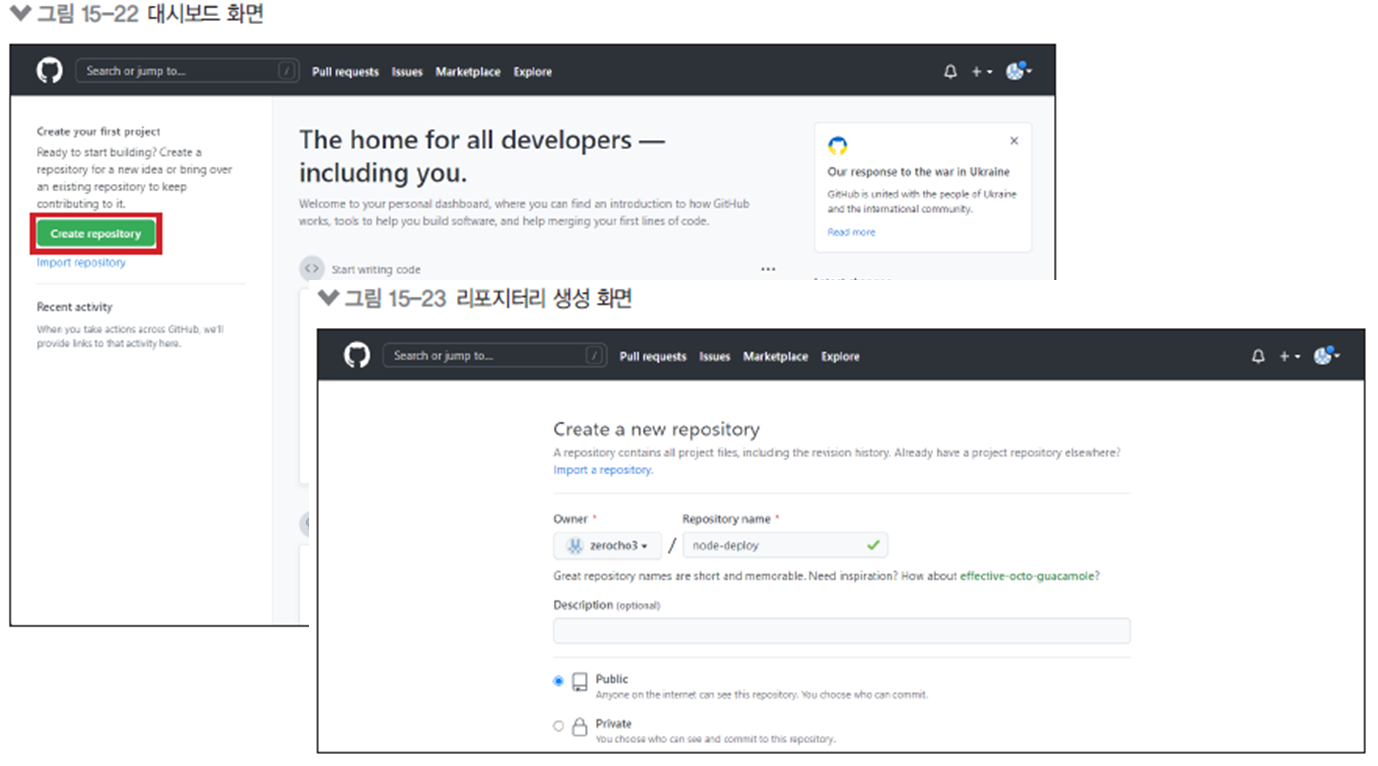Open notifications bell in new repository window

pos(1258,356)
